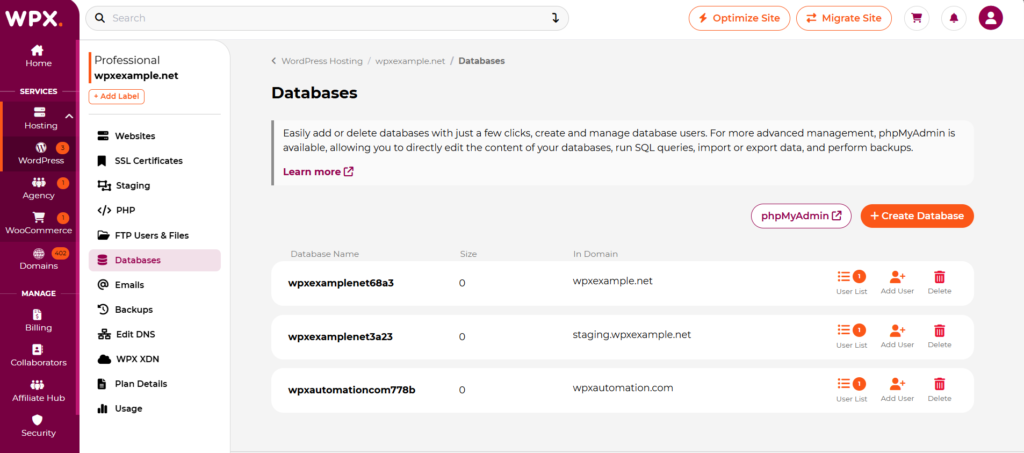Add User to wpxautomationcom778b
1024x453 pixels.
pos(897,390)
